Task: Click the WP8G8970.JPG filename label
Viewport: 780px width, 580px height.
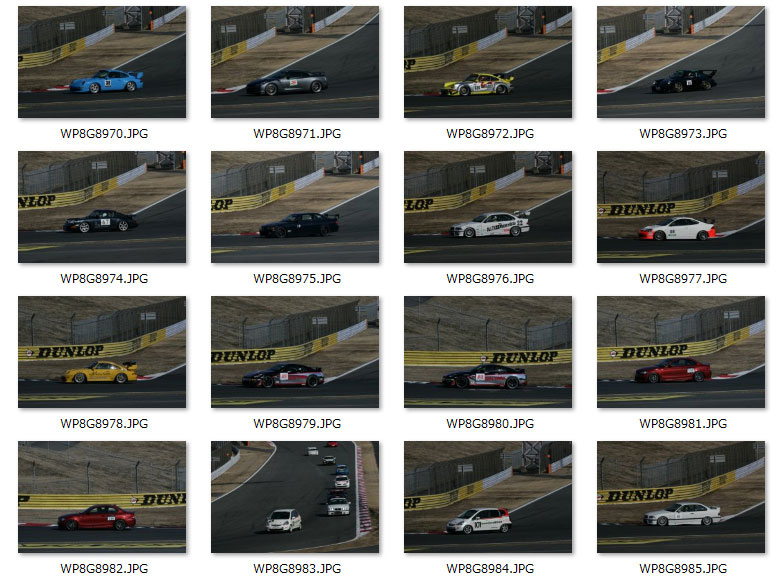Action: (104, 134)
